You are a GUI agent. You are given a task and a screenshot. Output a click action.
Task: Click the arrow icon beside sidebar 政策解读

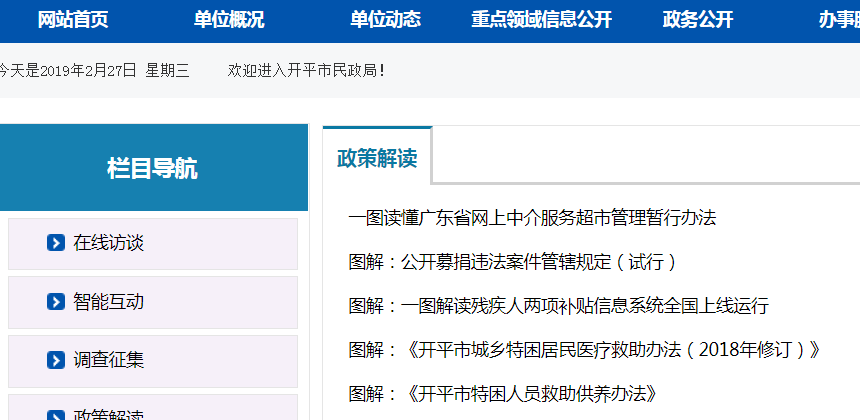pos(56,415)
